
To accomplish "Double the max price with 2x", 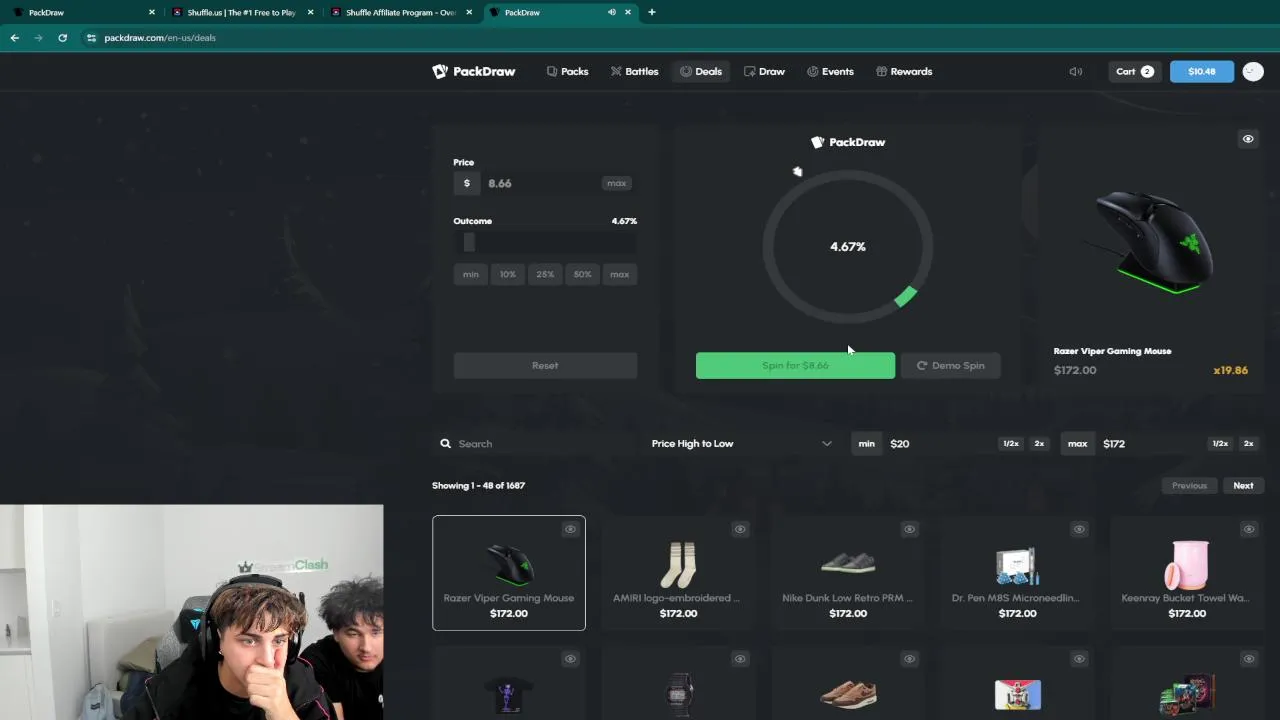I will pyautogui.click(x=1248, y=444).
